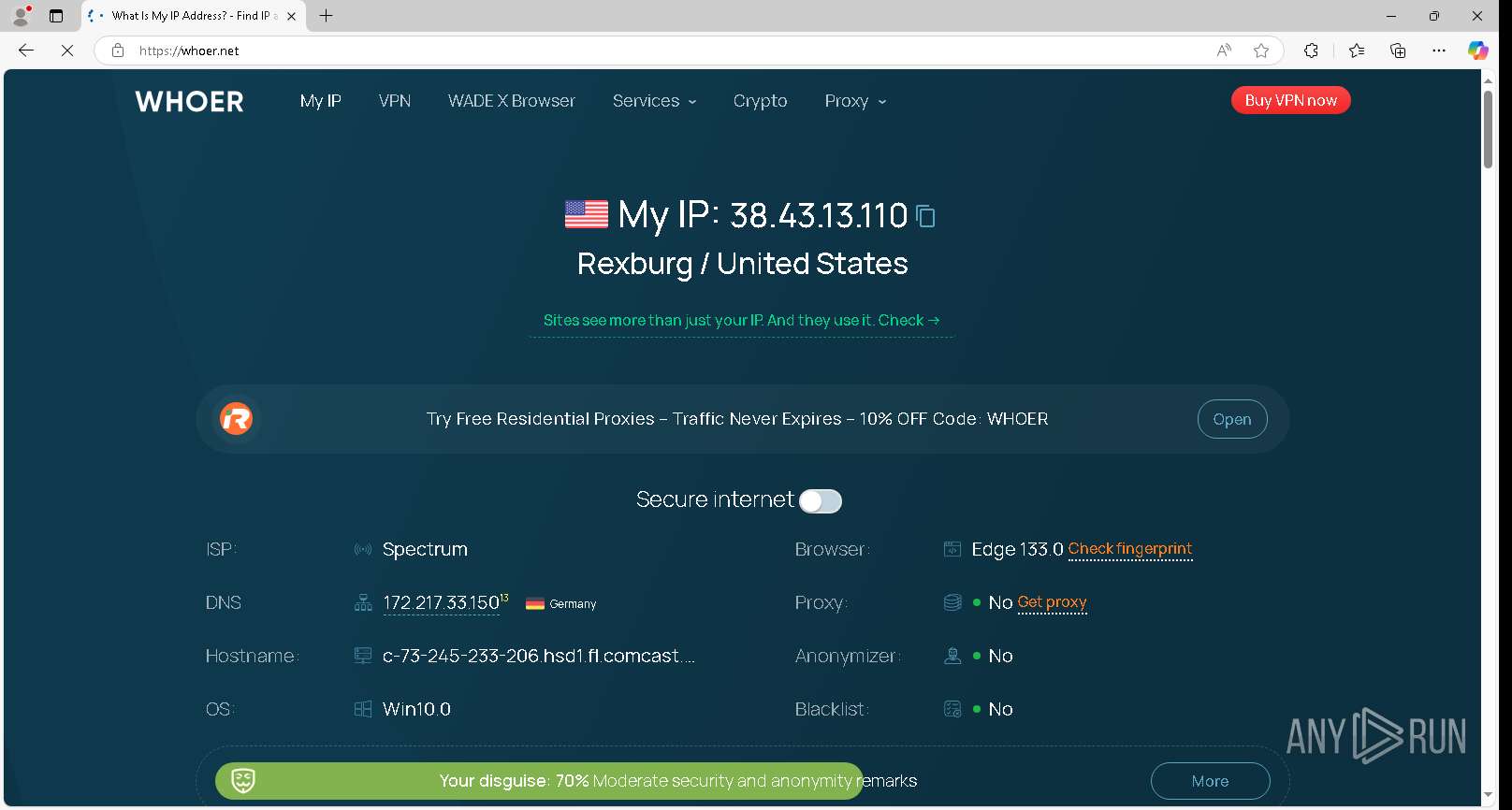This screenshot has width=1512, height=810.
Task: Click the Anonymizer person icon
Action: (952, 656)
